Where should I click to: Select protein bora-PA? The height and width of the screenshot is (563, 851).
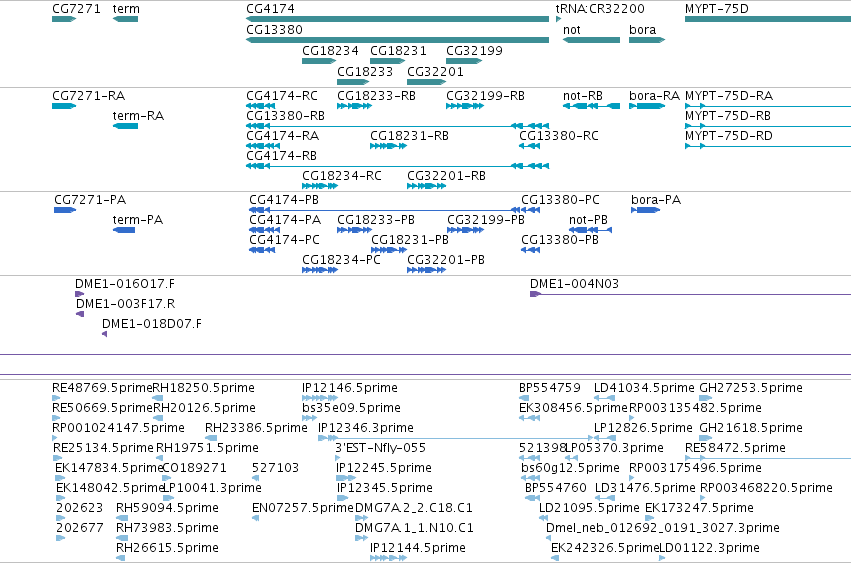[x=645, y=210]
